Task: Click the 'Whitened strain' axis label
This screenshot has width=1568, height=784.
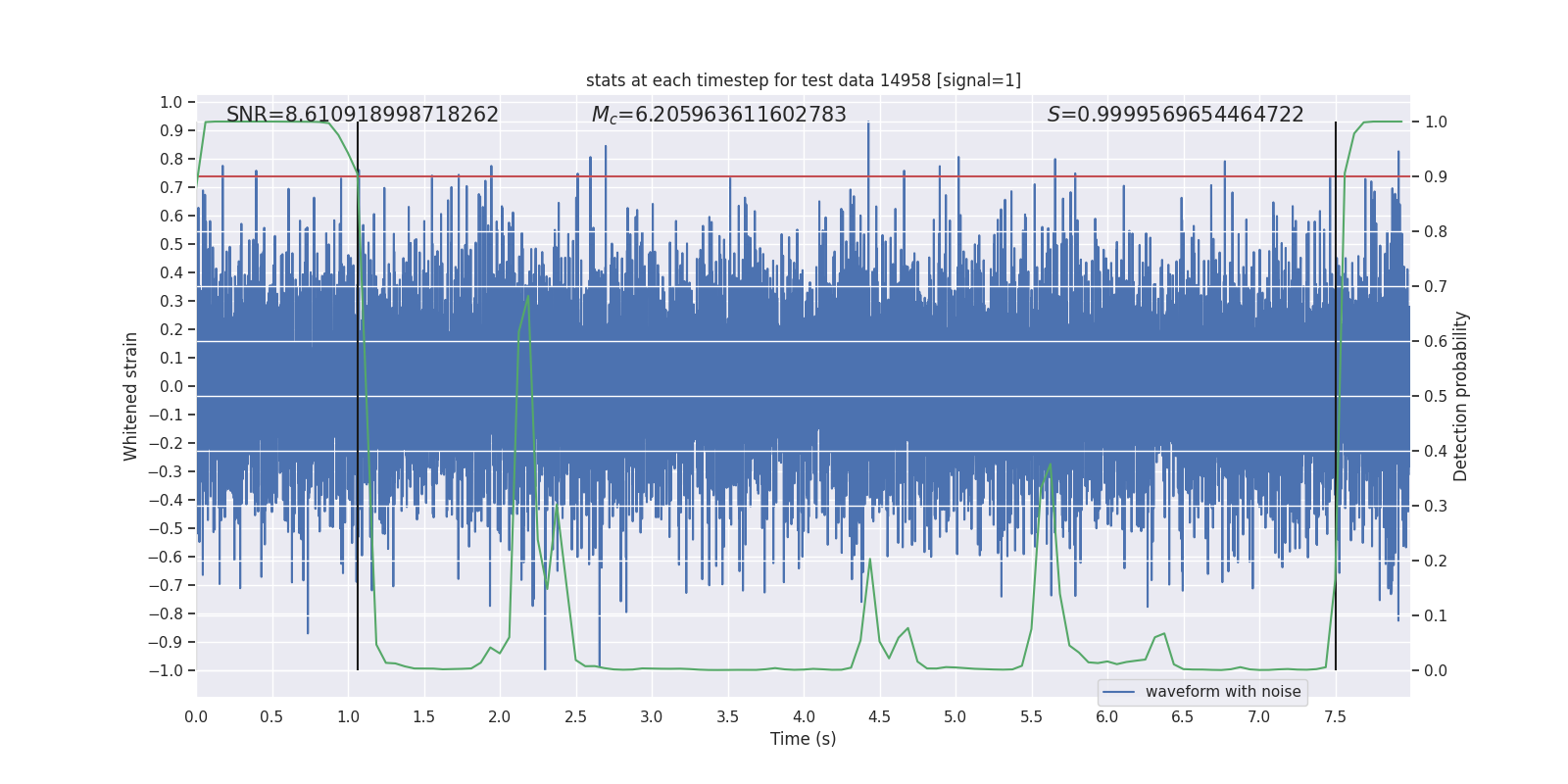Action: click(x=131, y=396)
